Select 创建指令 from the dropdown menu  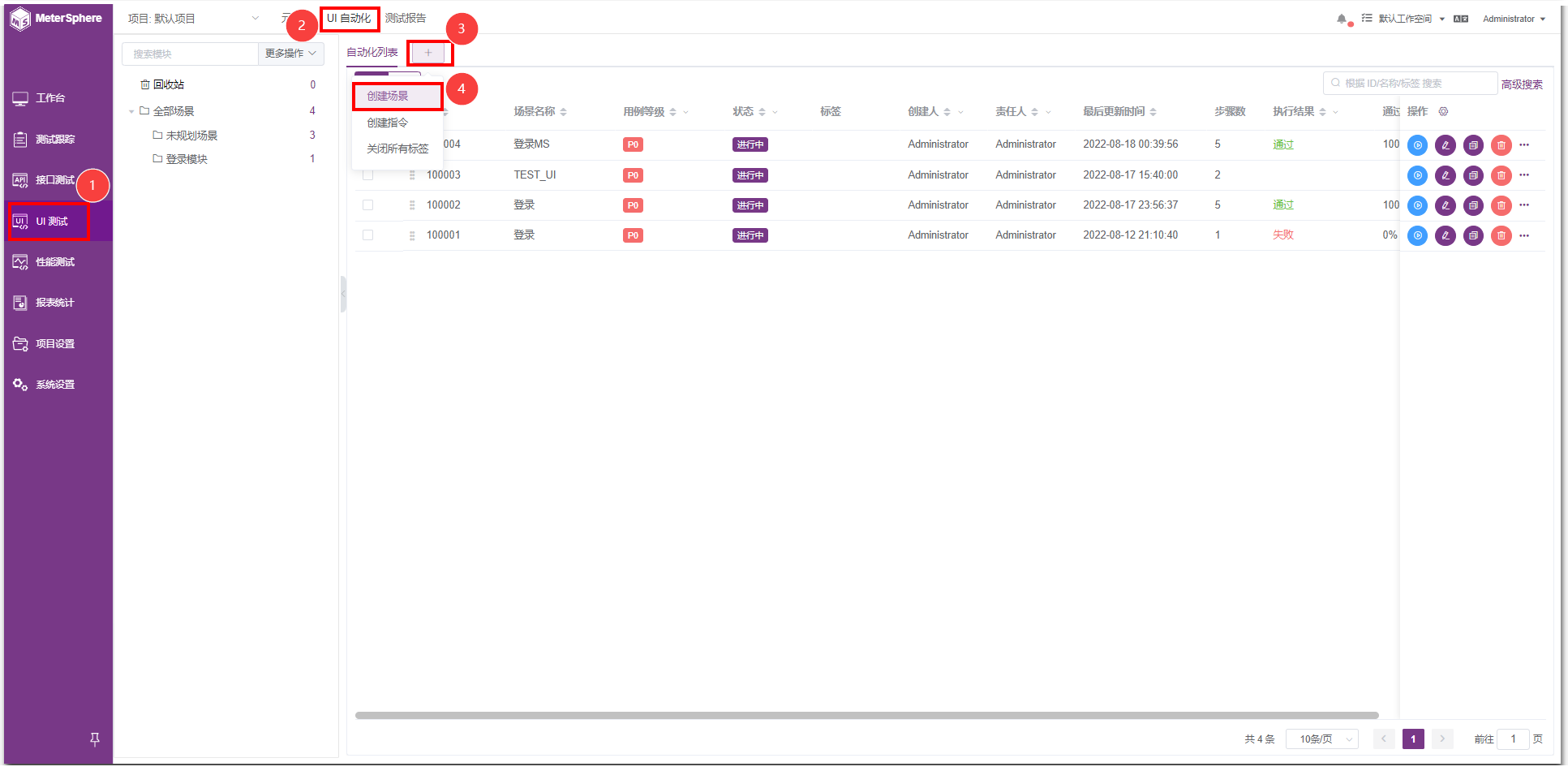click(388, 123)
